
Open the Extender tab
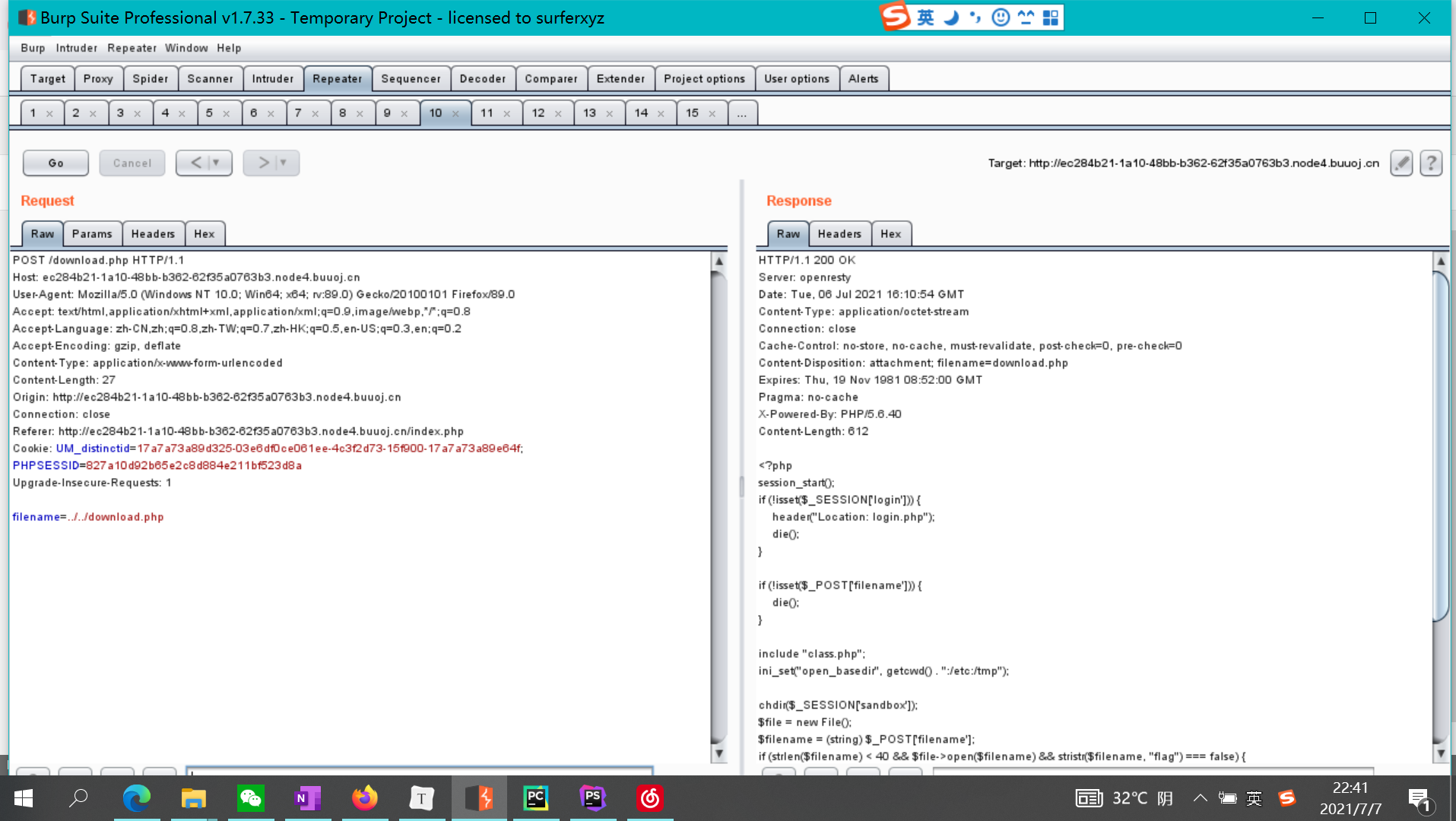(620, 78)
